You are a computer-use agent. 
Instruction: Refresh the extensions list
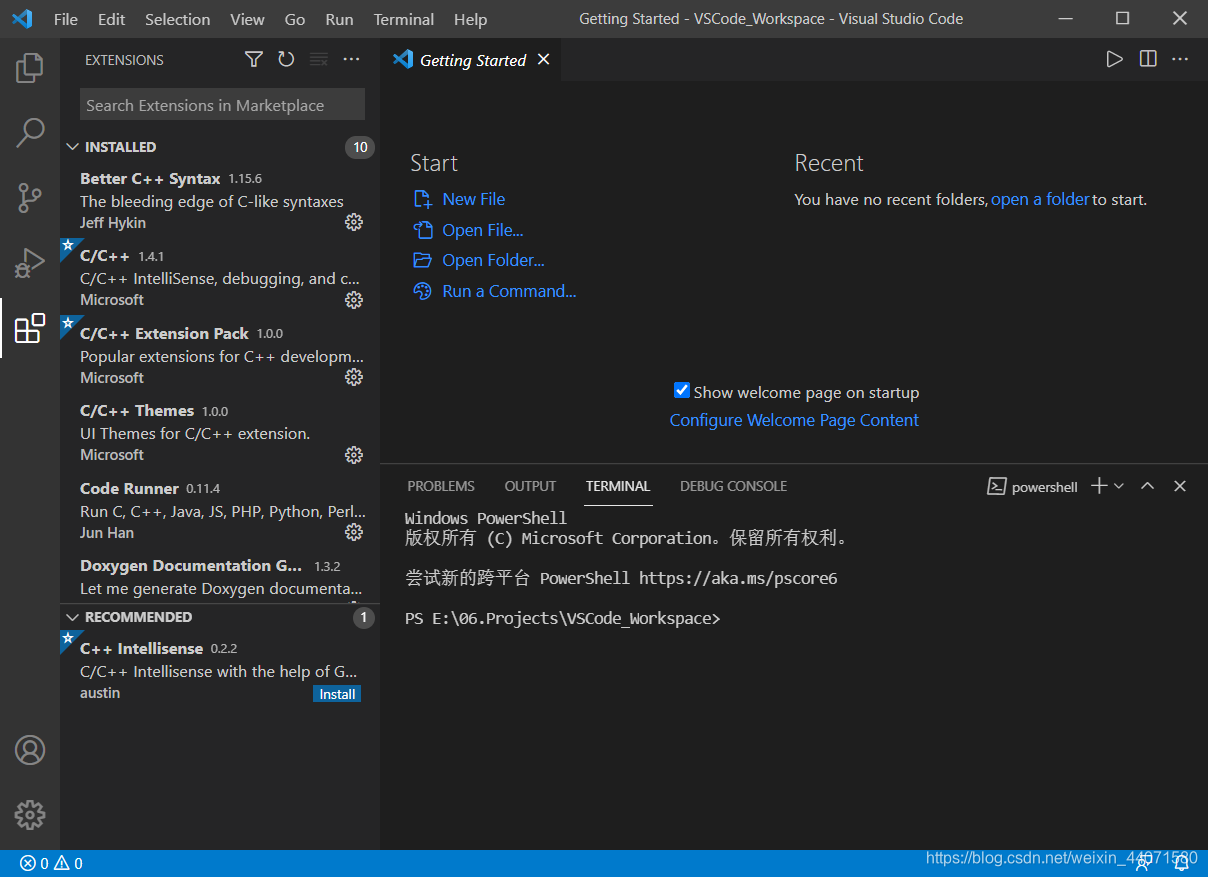point(286,60)
